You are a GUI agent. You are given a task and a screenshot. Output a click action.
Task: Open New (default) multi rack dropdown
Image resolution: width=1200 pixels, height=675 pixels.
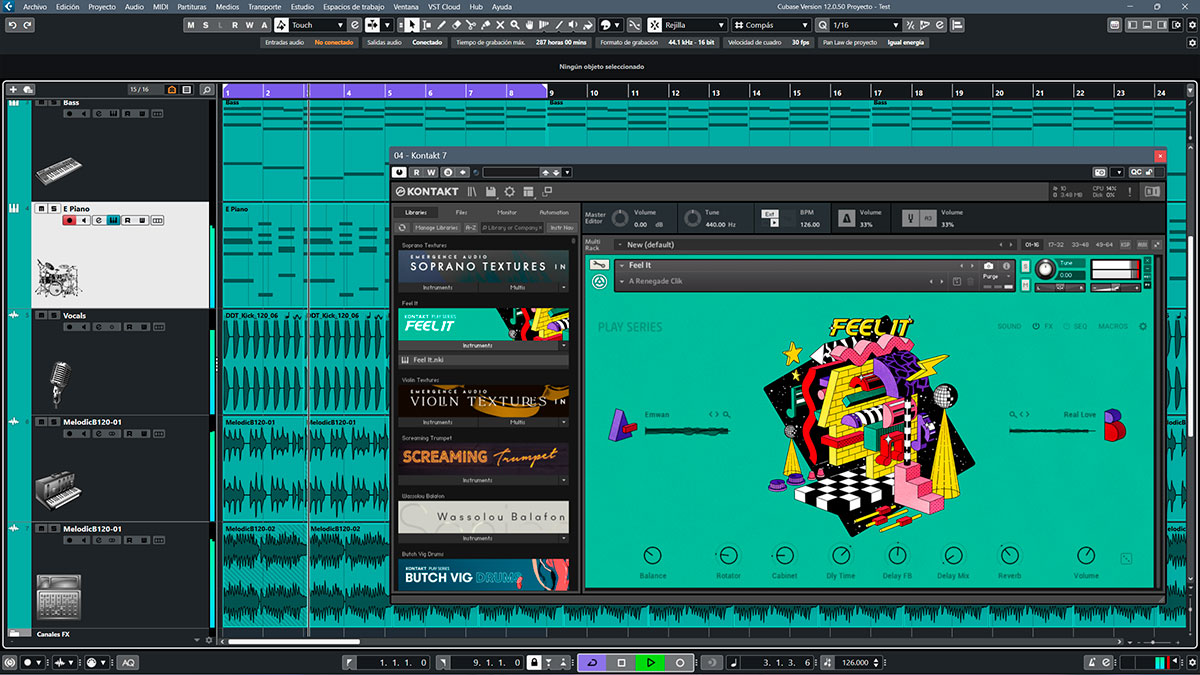(620, 245)
